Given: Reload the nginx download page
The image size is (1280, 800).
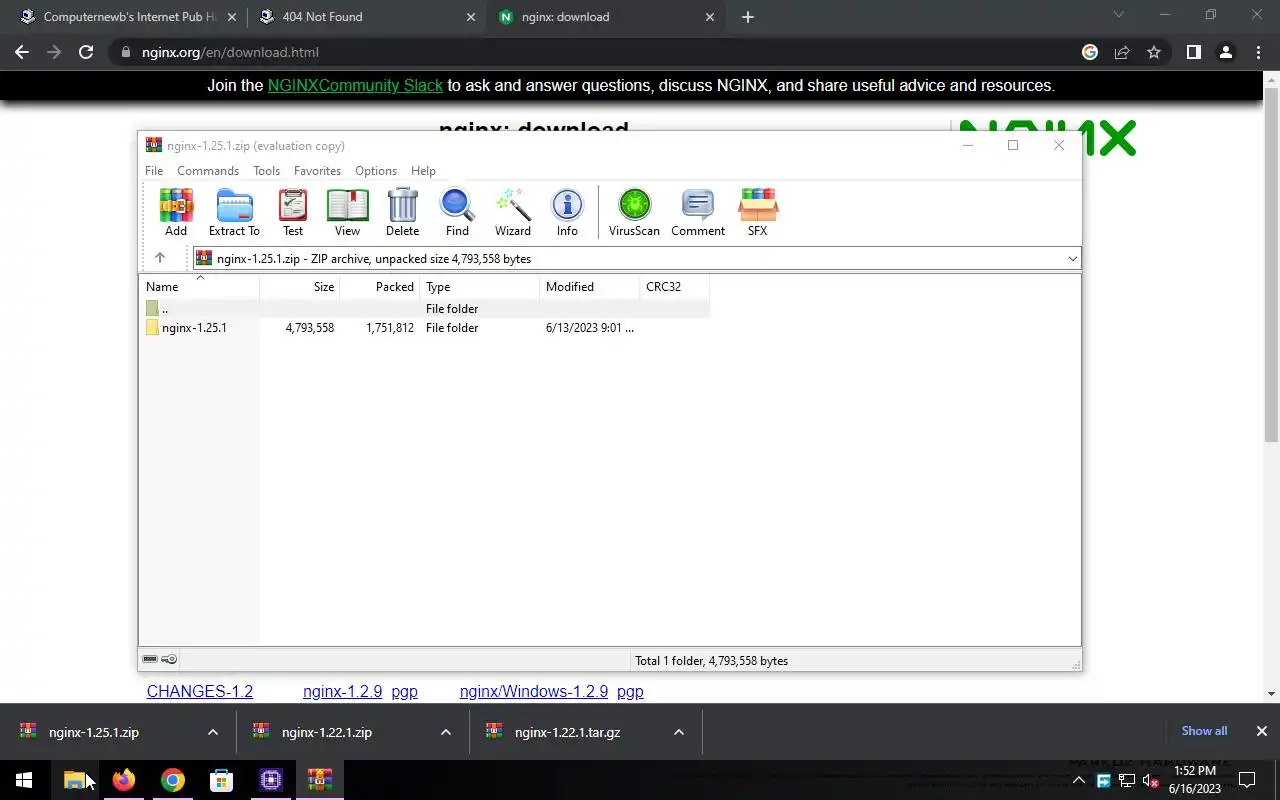Looking at the screenshot, I should click(86, 52).
